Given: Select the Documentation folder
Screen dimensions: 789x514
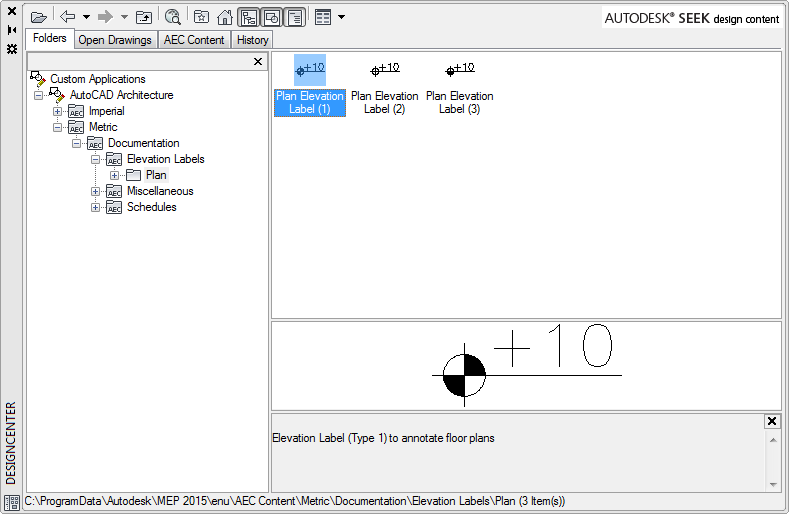Looking at the screenshot, I should click(143, 143).
